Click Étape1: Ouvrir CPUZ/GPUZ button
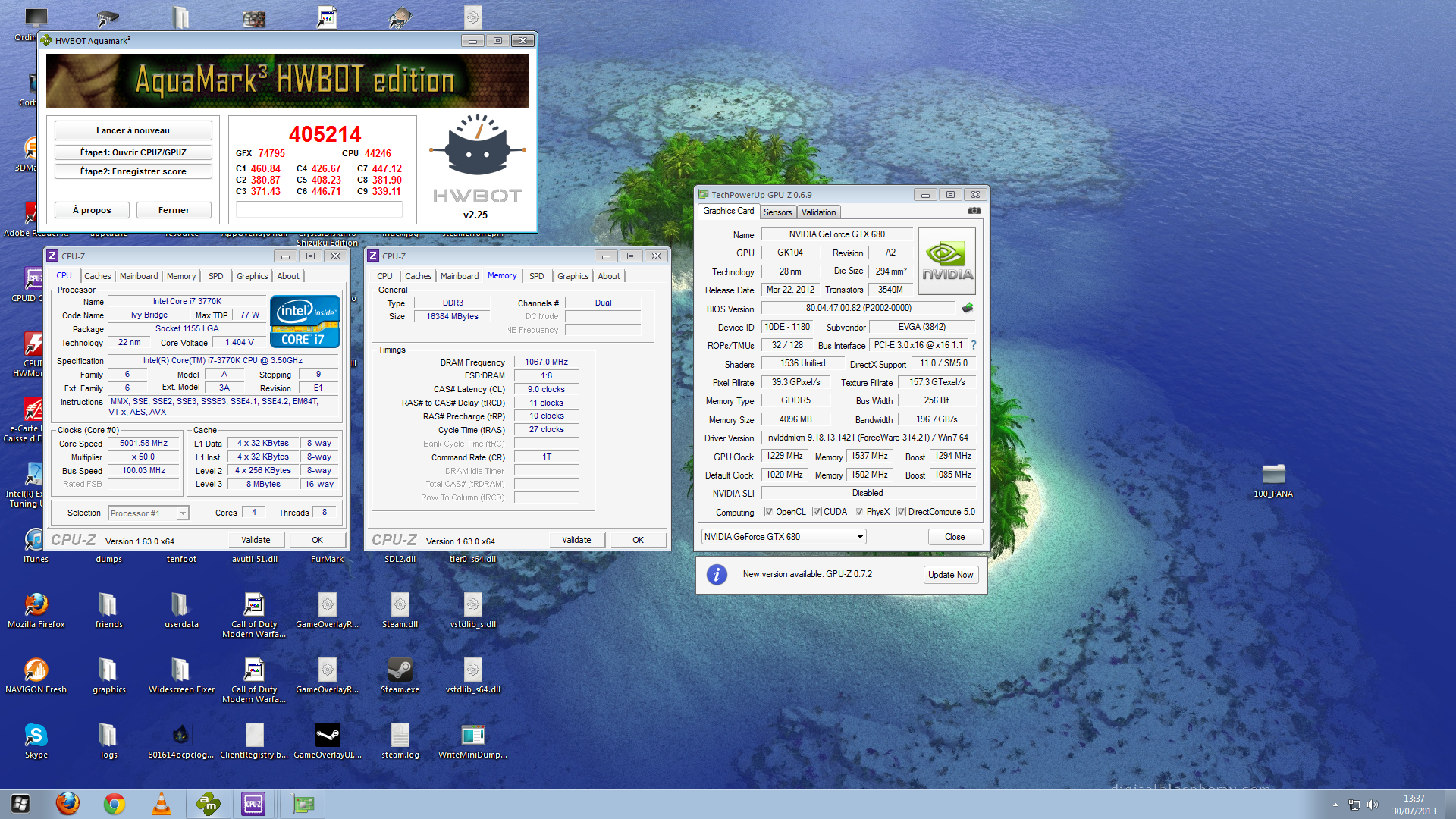Viewport: 1456px width, 819px height. pos(133,152)
